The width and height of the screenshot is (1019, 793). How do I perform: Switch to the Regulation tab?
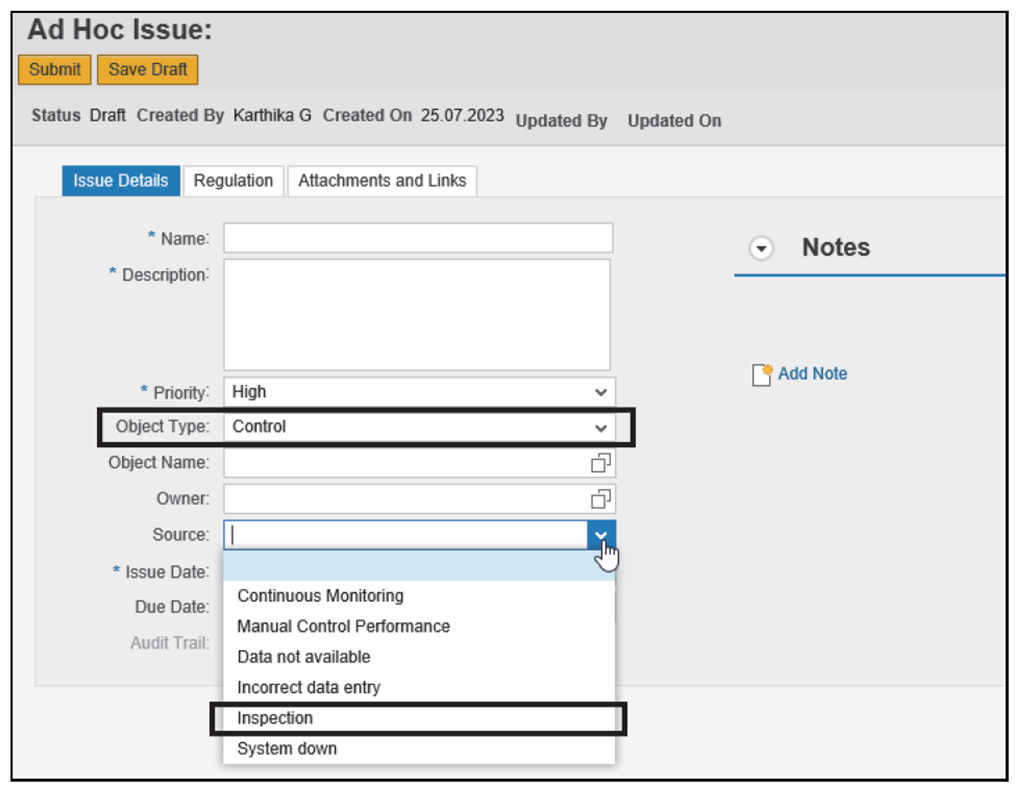[x=233, y=181]
